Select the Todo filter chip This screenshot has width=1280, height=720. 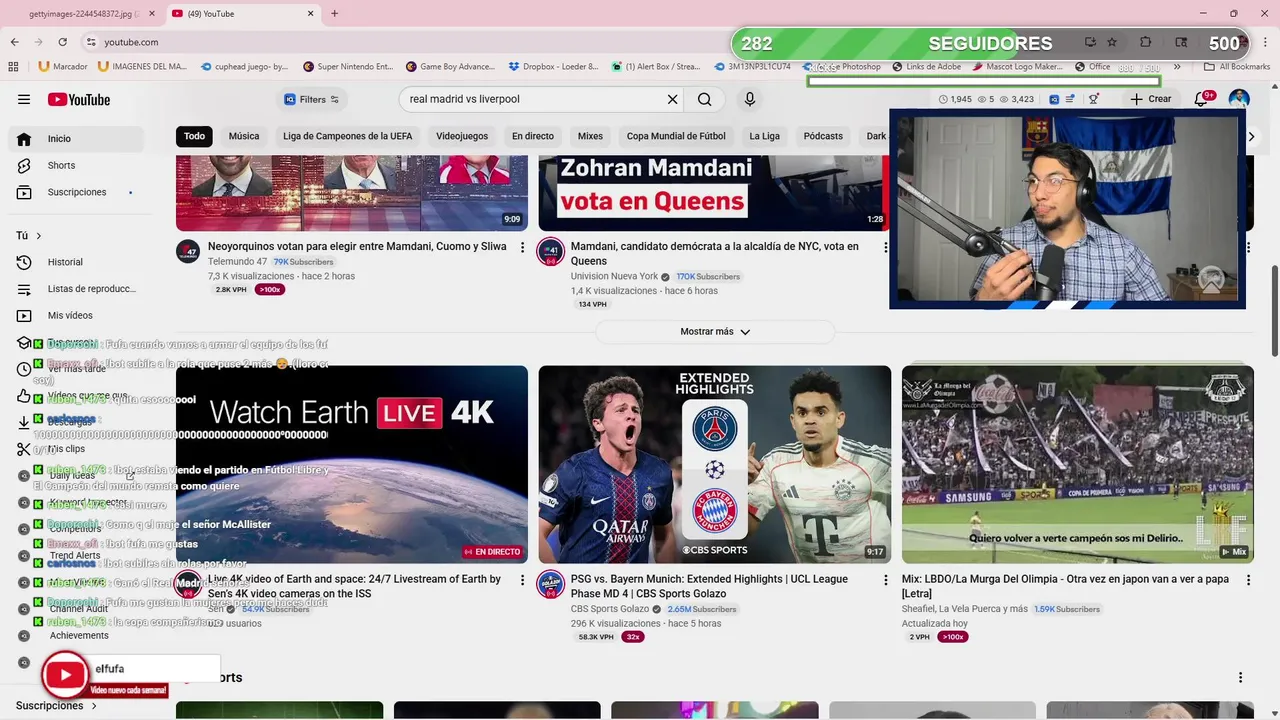pos(194,136)
